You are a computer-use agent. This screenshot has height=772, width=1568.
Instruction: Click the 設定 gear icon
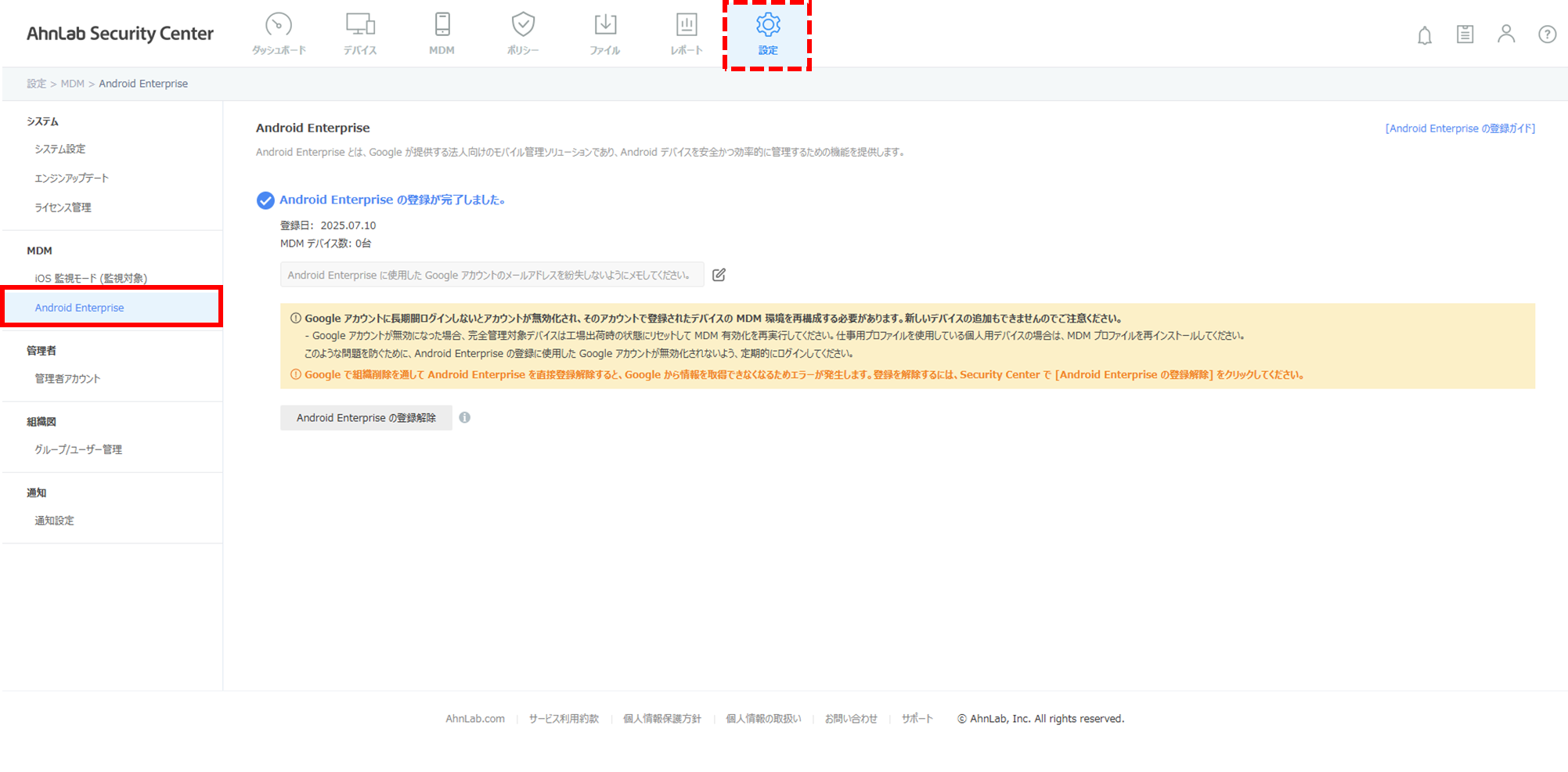(x=768, y=24)
